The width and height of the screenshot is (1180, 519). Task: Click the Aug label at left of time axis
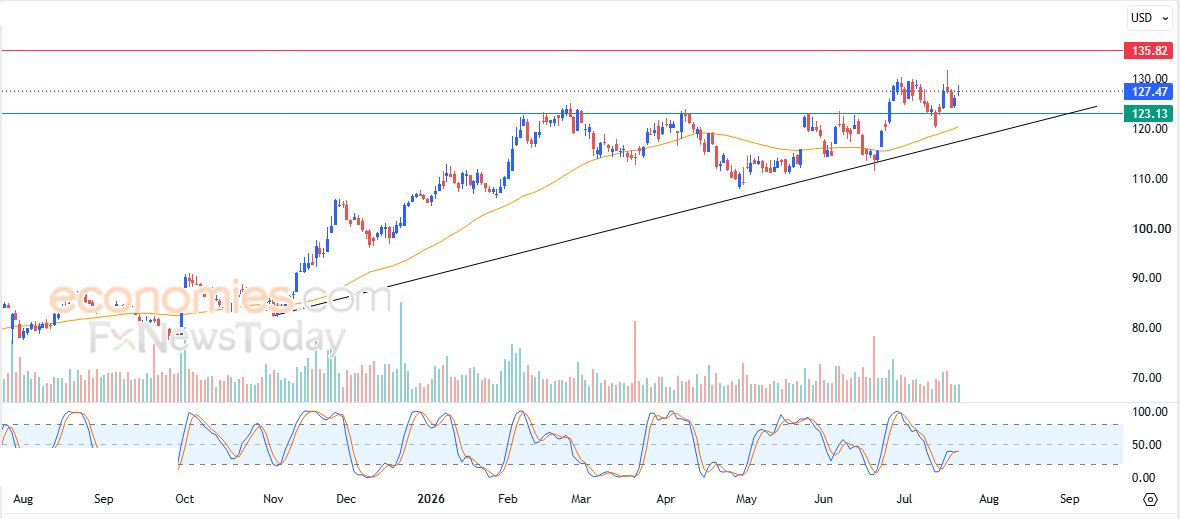click(24, 499)
